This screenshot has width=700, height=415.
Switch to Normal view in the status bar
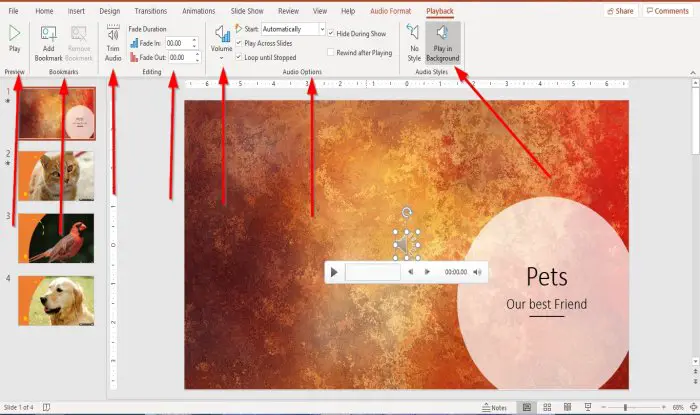[527, 407]
